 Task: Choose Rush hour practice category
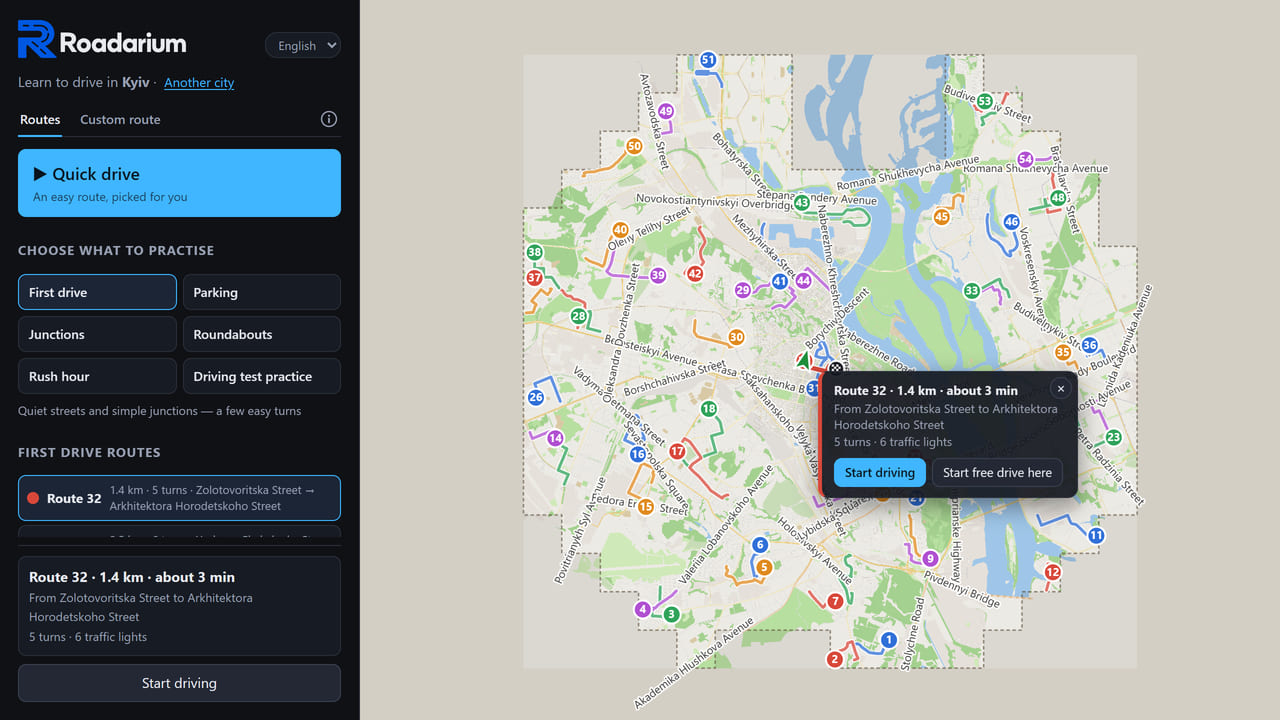(x=97, y=376)
